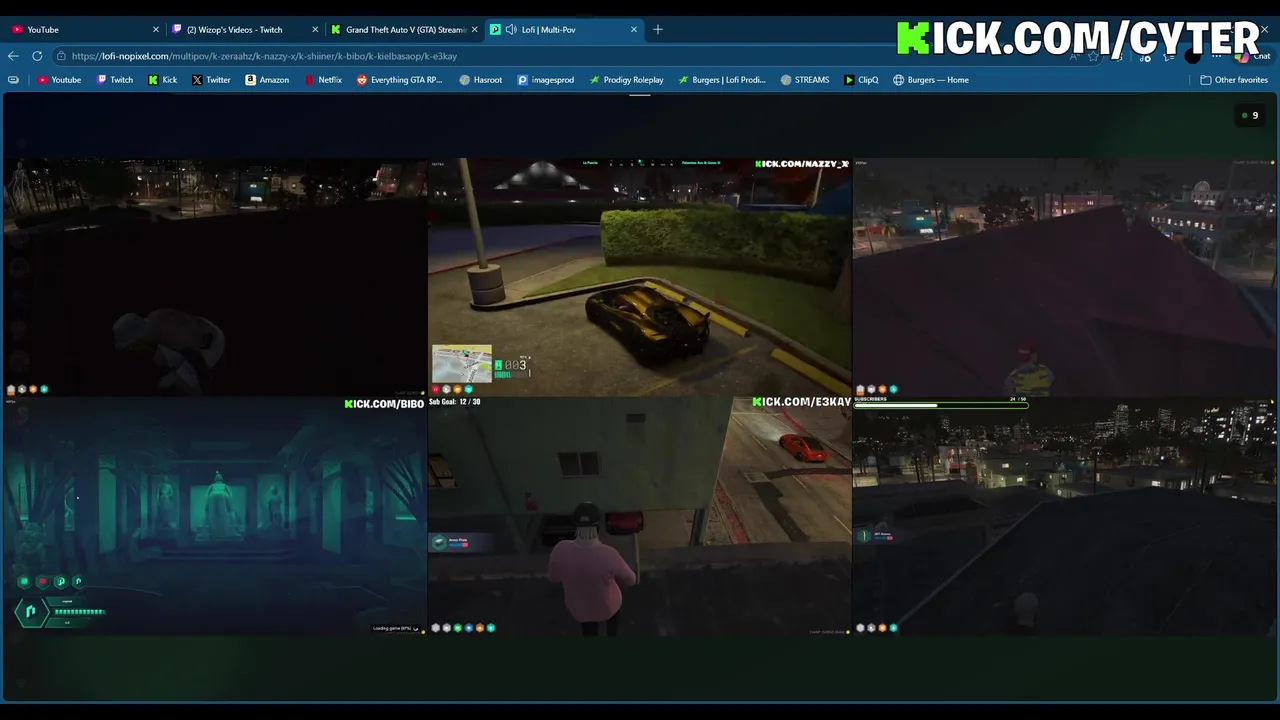Switch to the YouTube browser tab

coord(85,30)
